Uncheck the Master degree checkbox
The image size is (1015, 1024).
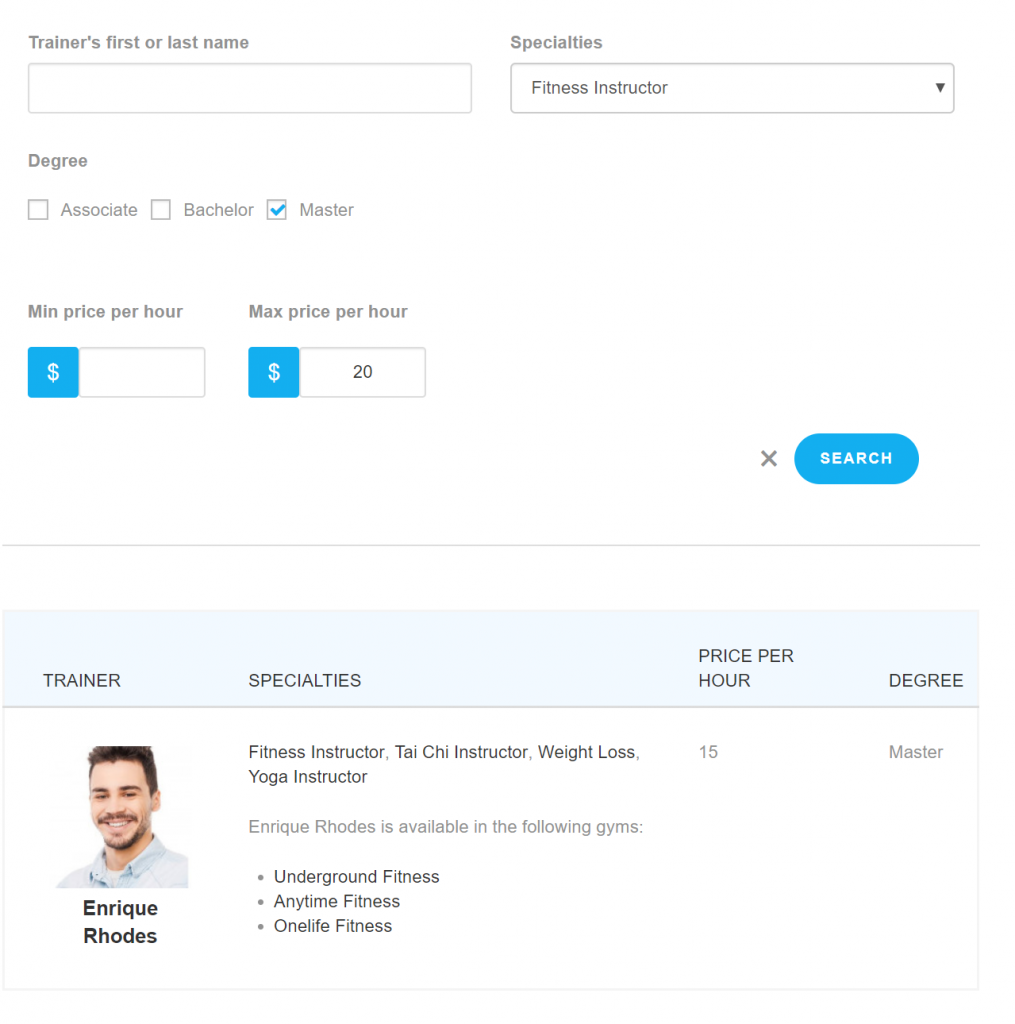(277, 210)
